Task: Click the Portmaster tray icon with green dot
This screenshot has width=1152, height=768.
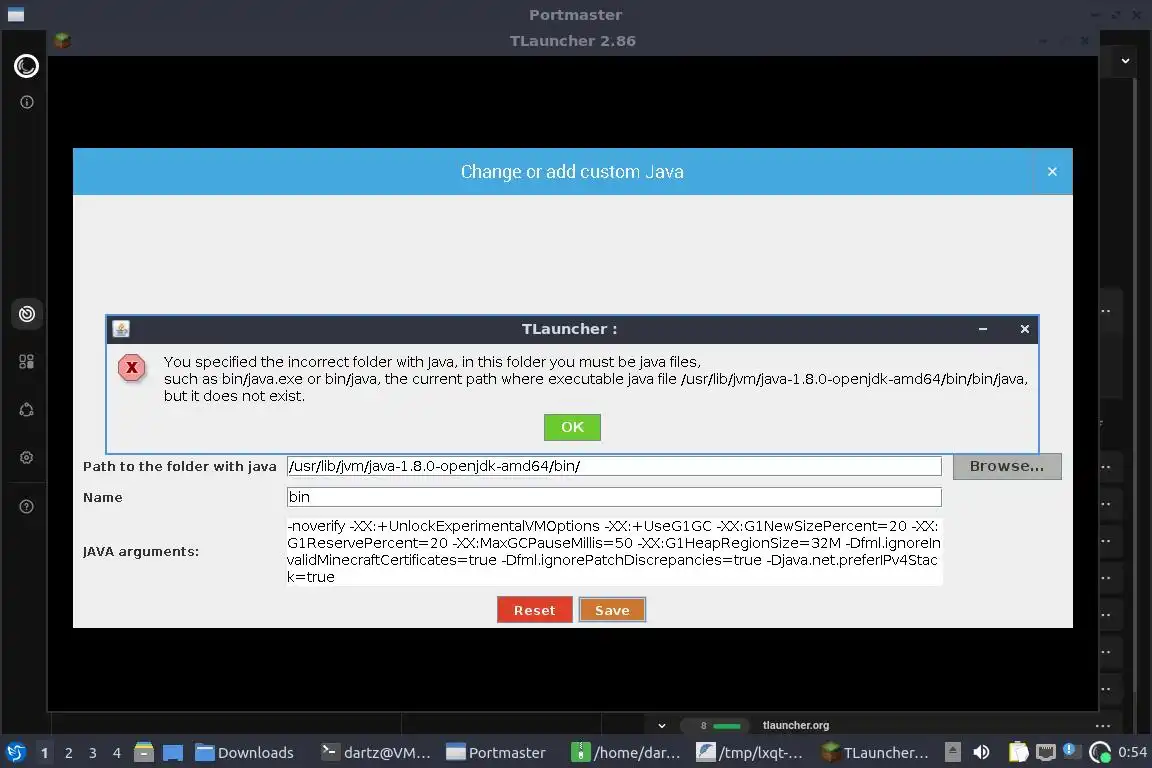Action: pyautogui.click(x=1100, y=752)
